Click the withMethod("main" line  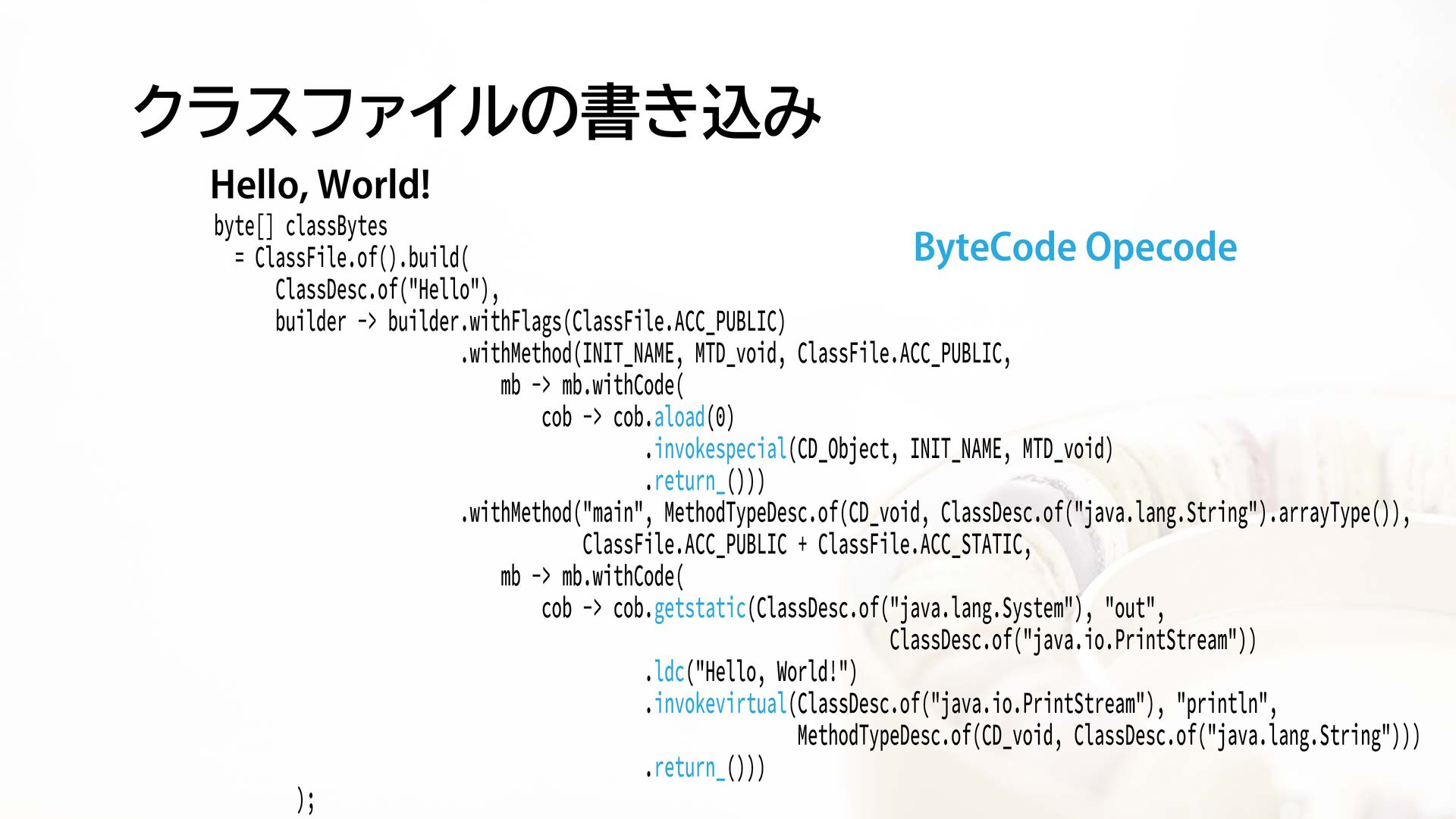(x=935, y=513)
